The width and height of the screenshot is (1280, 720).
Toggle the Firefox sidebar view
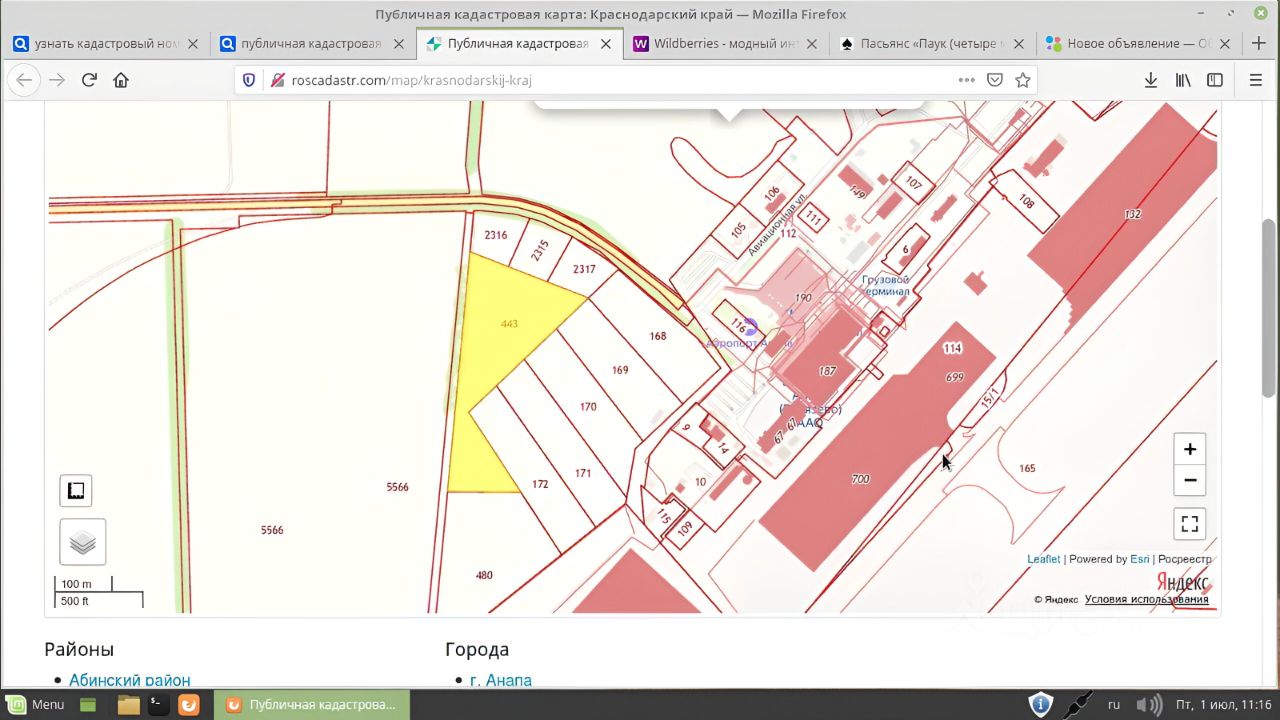(x=1215, y=80)
